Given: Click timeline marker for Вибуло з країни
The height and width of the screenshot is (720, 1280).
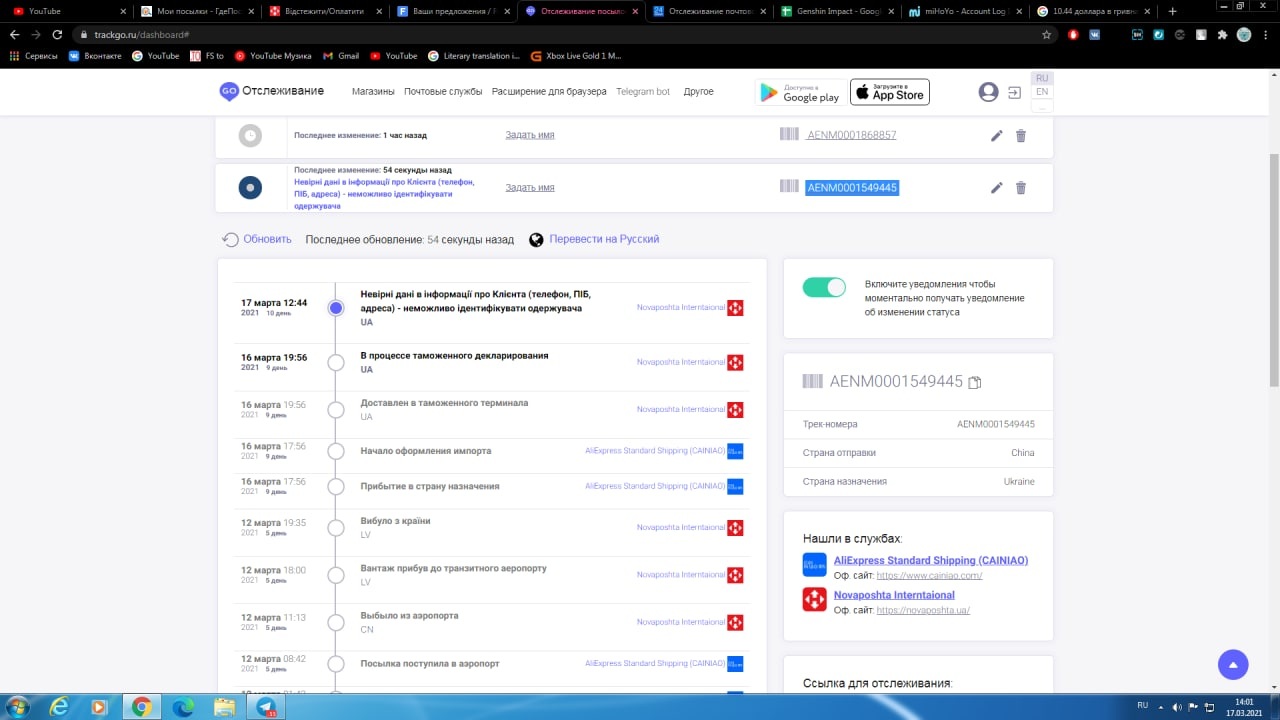Looking at the screenshot, I should (x=336, y=528).
